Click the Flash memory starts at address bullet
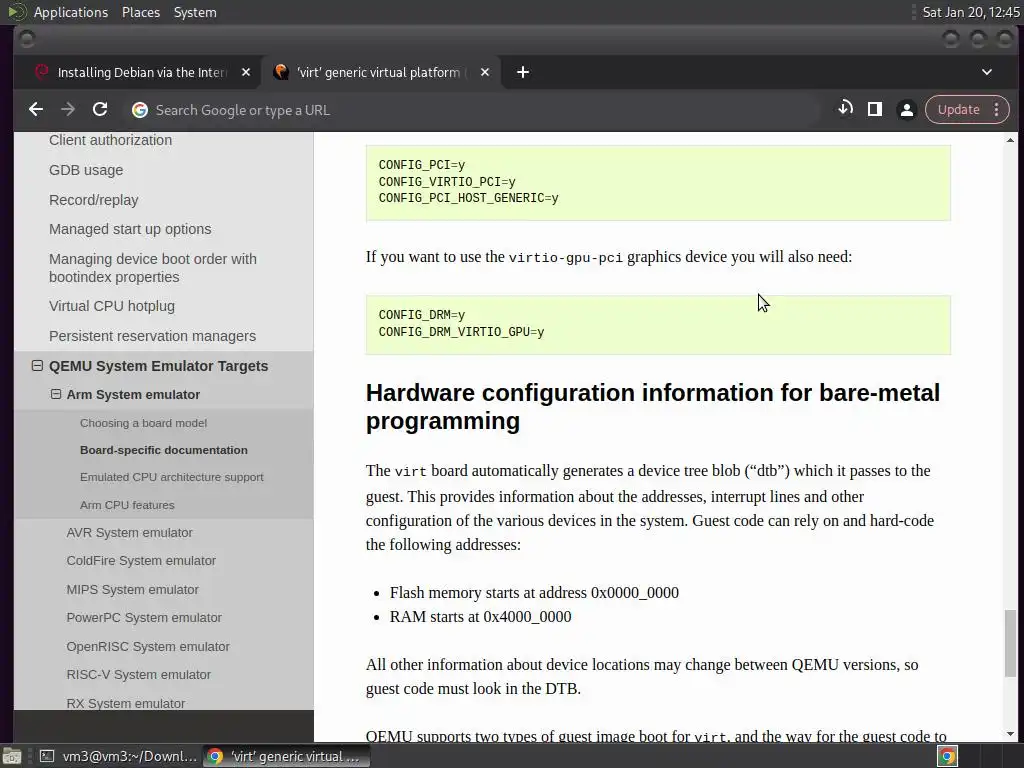This screenshot has width=1024, height=768. pos(534,593)
